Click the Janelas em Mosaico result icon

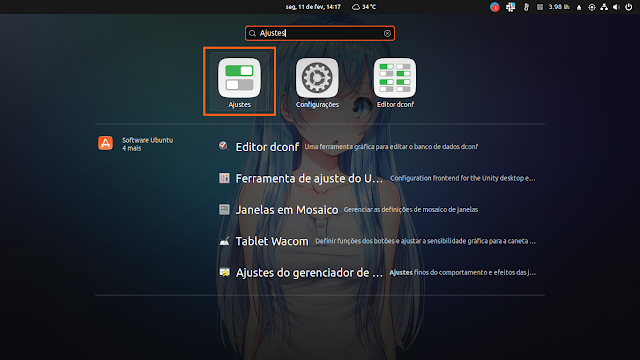pos(224,209)
